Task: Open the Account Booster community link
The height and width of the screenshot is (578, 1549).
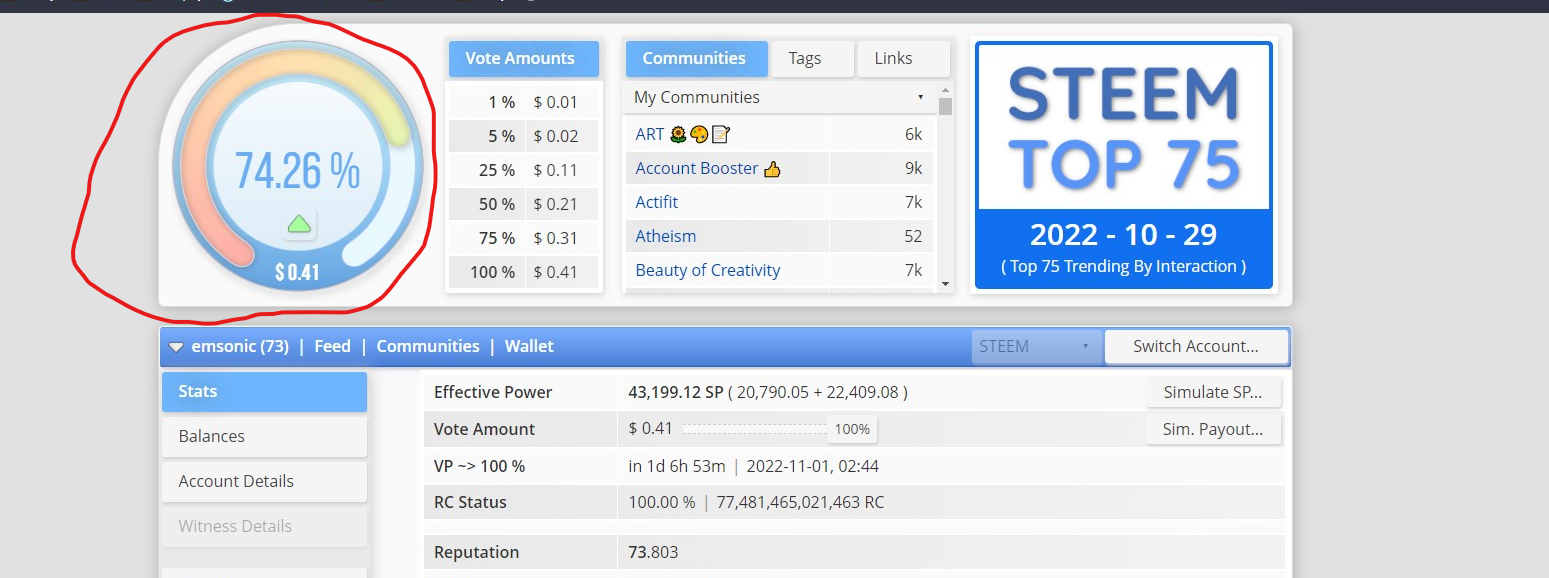Action: pos(697,168)
